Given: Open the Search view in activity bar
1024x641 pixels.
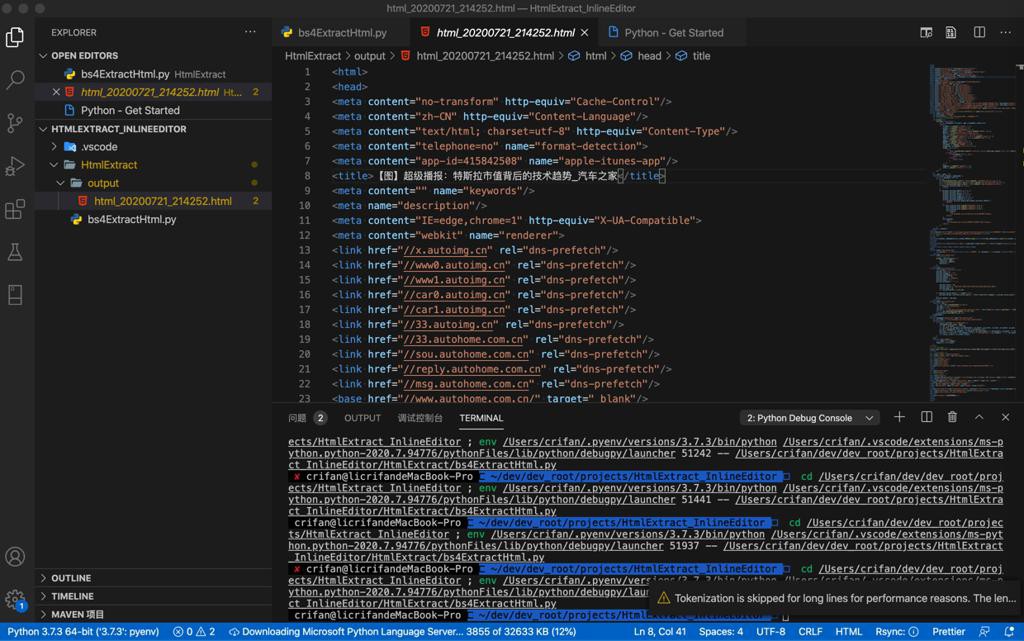Looking at the screenshot, I should (x=15, y=80).
